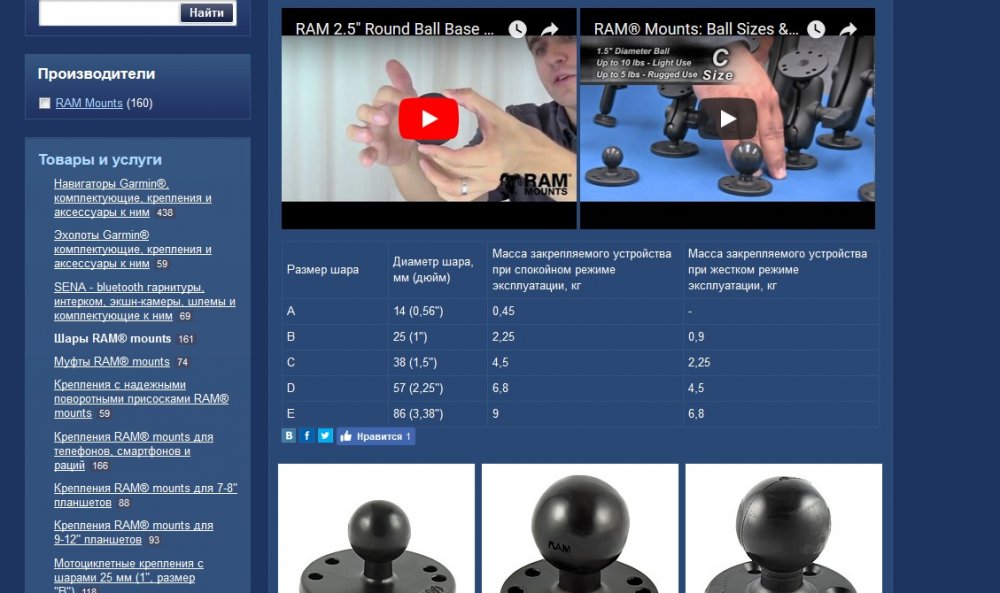The height and width of the screenshot is (593, 1000).
Task: Share page via Facebook icon
Action: click(x=307, y=436)
